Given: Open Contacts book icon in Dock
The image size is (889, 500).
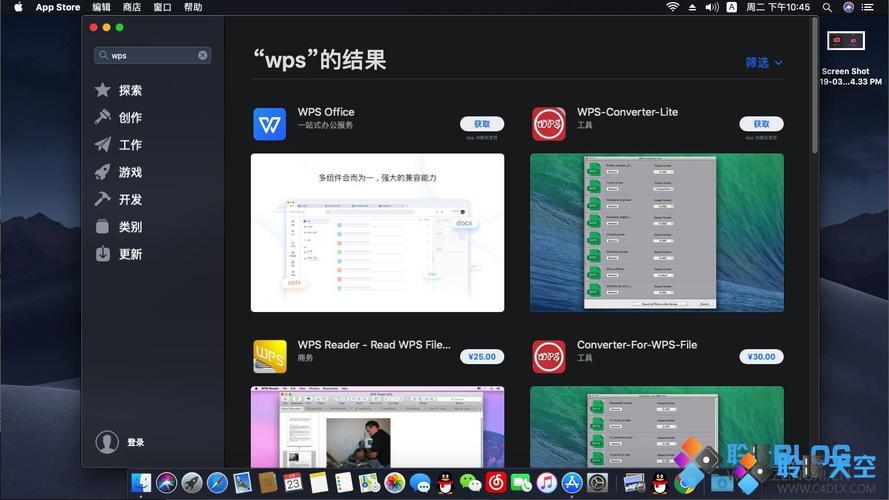Looking at the screenshot, I should pyautogui.click(x=268, y=483).
